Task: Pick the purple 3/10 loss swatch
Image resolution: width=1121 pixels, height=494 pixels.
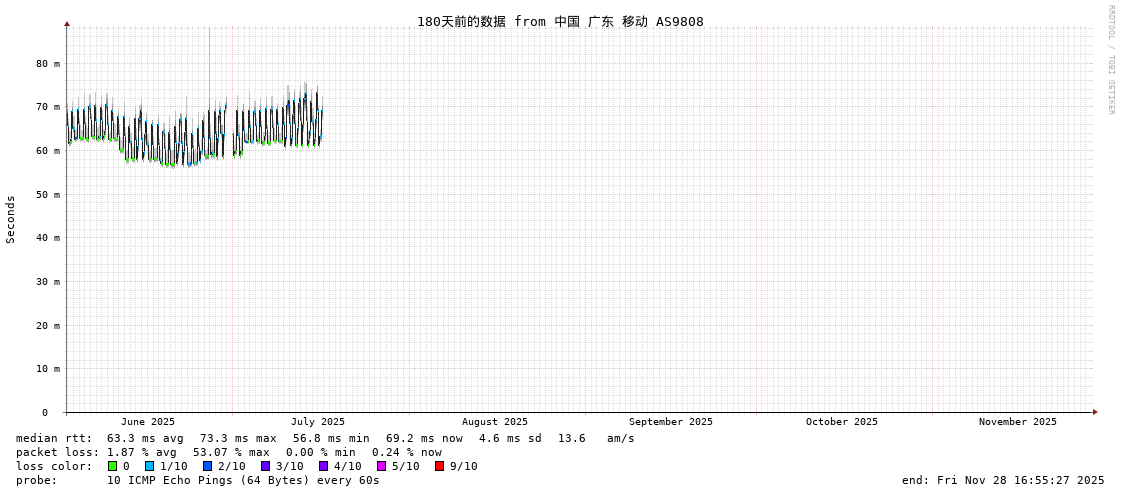Action: click(265, 466)
